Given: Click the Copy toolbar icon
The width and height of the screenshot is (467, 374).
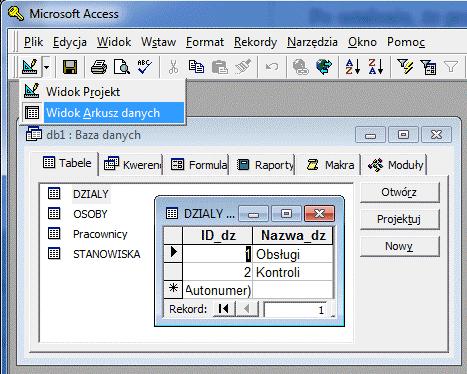Looking at the screenshot, I should [x=196, y=67].
